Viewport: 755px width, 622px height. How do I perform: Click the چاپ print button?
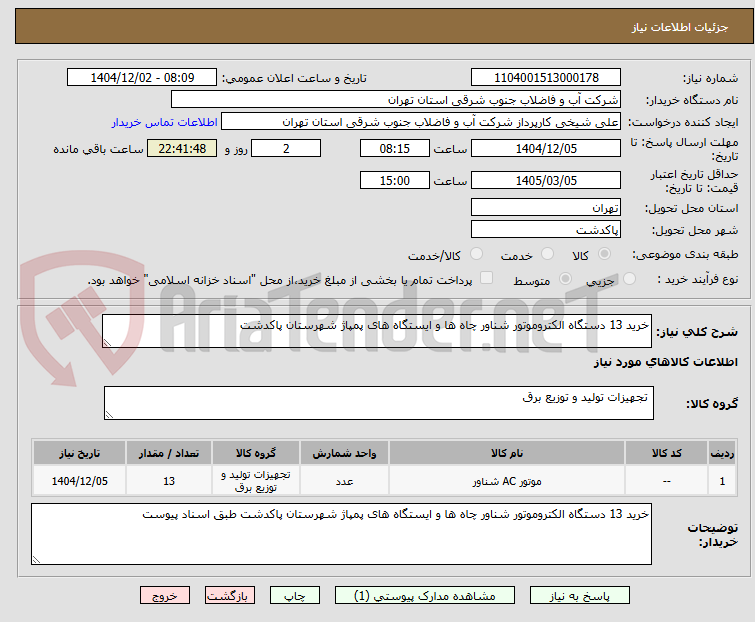[295, 596]
